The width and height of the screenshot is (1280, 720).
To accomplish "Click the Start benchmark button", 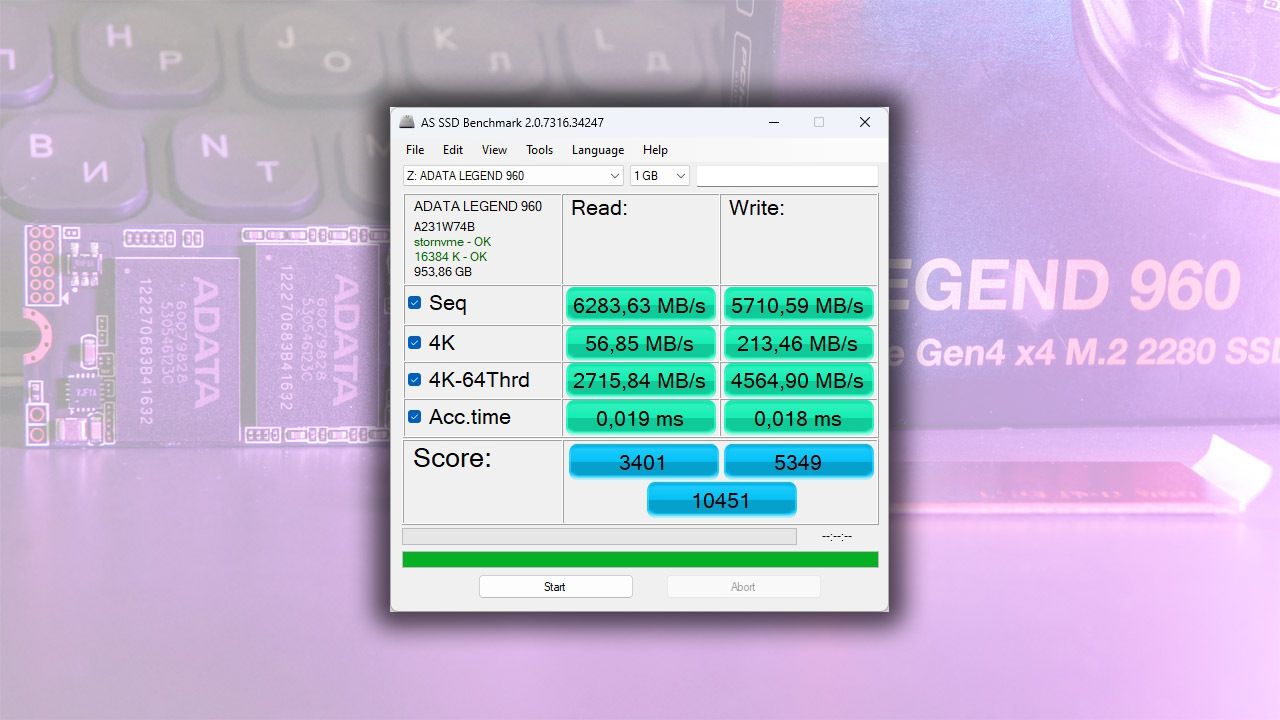I will [x=555, y=587].
